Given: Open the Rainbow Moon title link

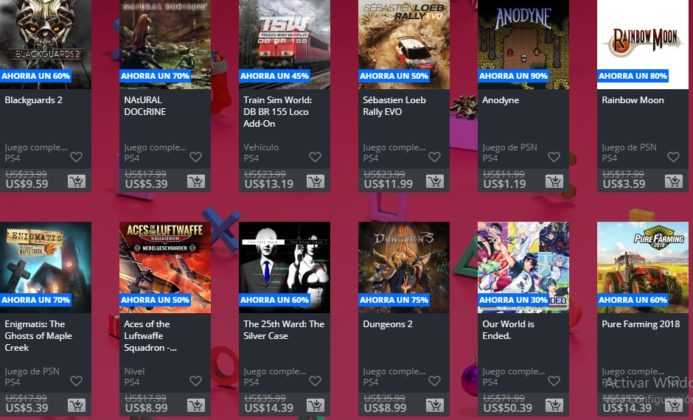Looking at the screenshot, I should [x=632, y=100].
